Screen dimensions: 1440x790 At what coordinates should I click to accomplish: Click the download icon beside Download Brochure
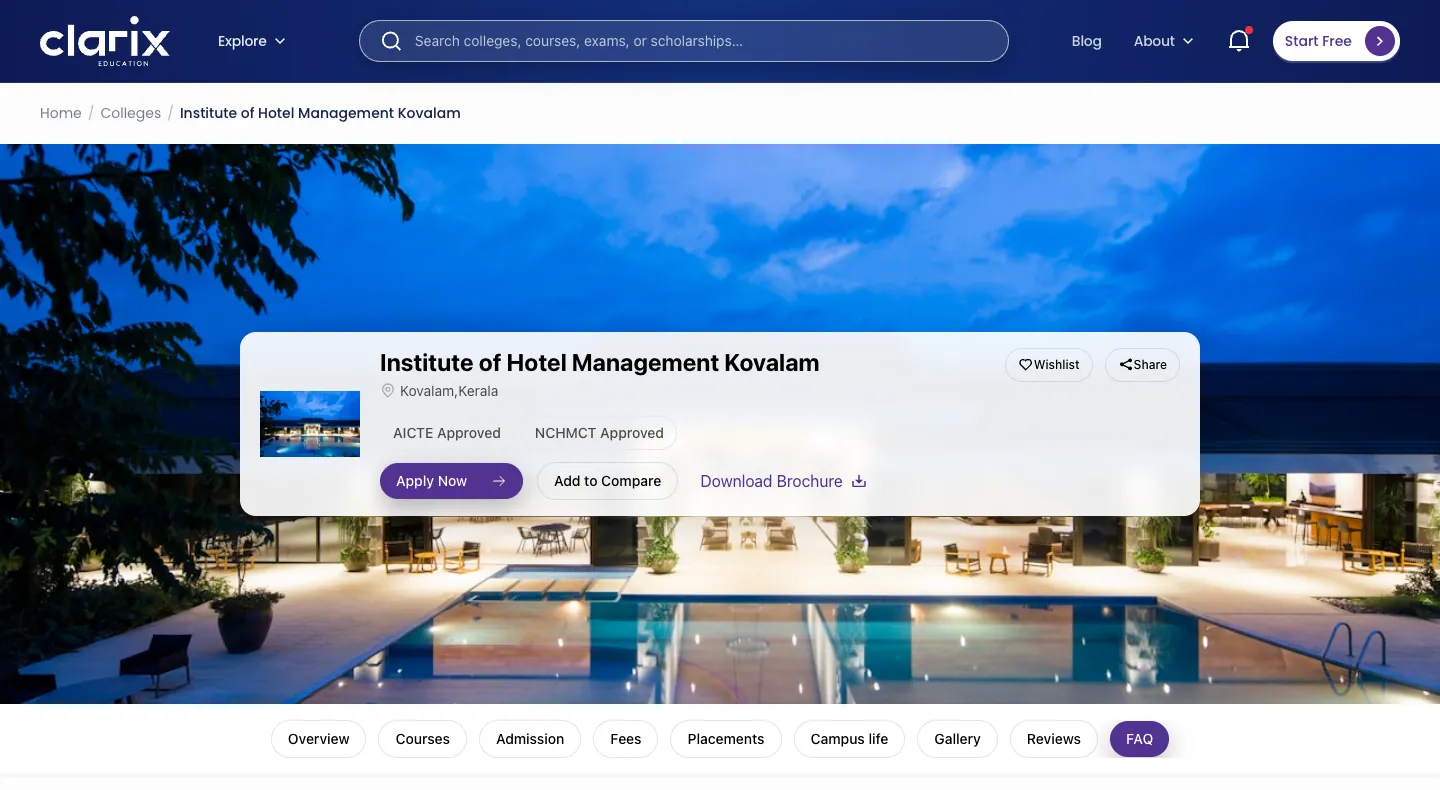858,481
